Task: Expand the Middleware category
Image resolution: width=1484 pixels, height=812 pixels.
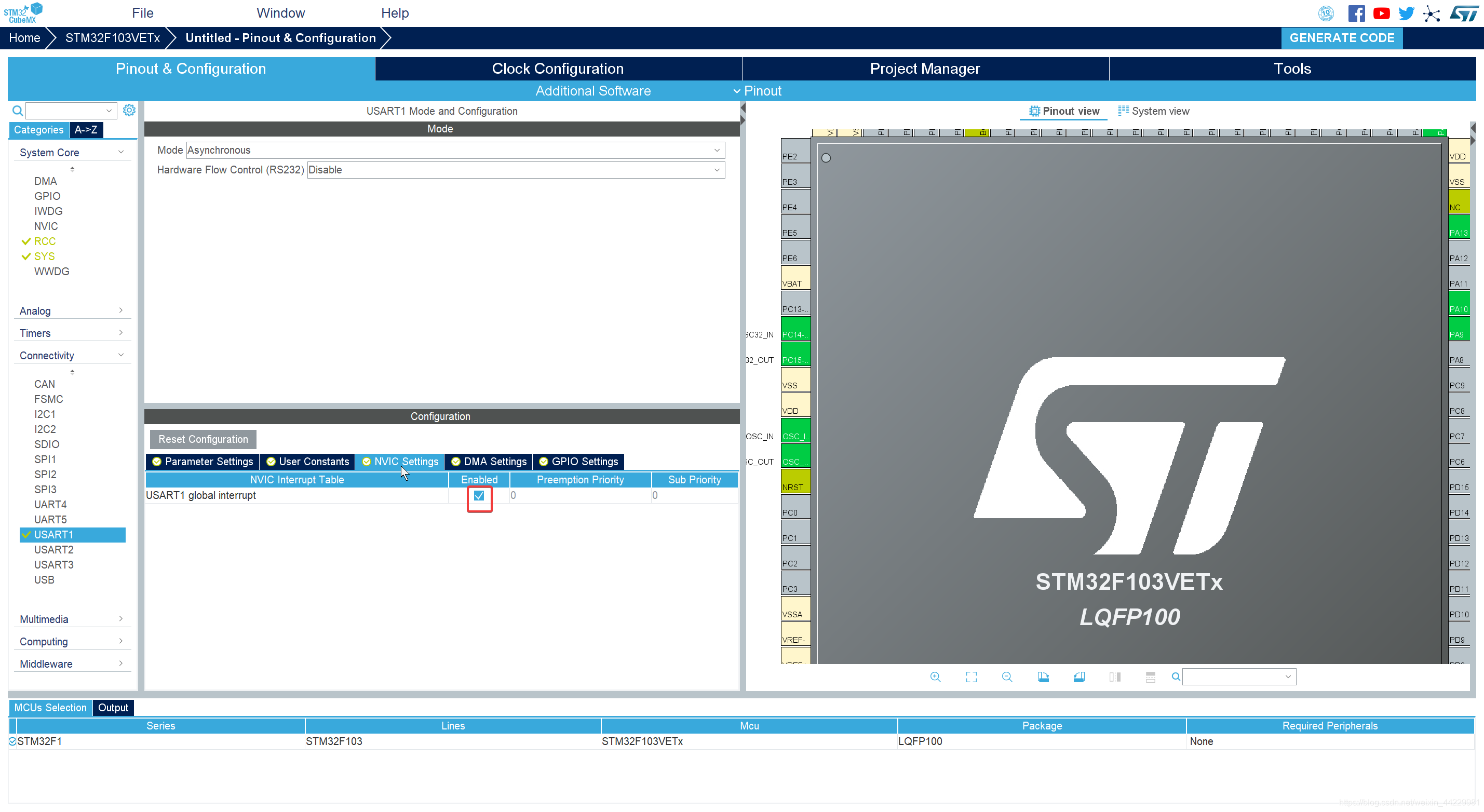Action: tap(72, 664)
